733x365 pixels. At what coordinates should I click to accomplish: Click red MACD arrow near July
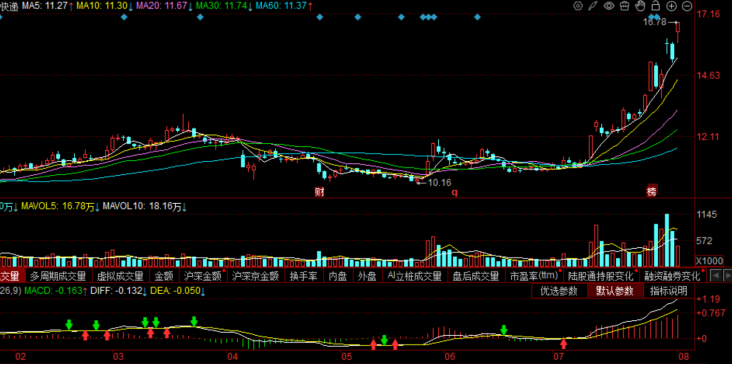[564, 344]
